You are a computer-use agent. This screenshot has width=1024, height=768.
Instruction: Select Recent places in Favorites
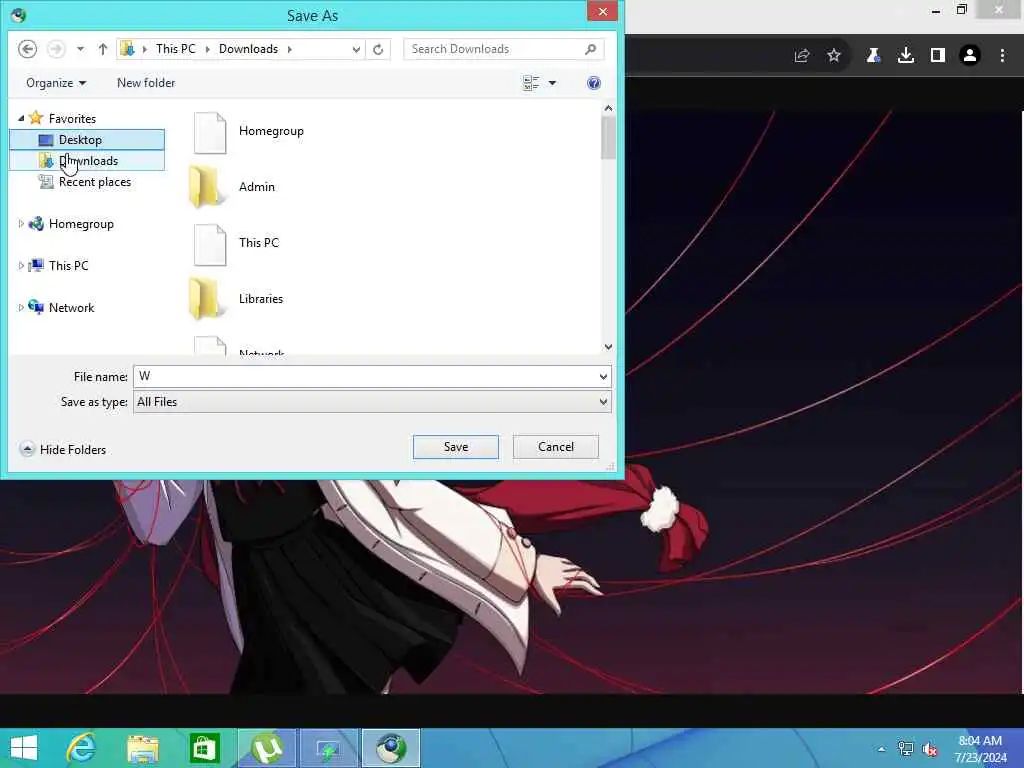coord(95,182)
